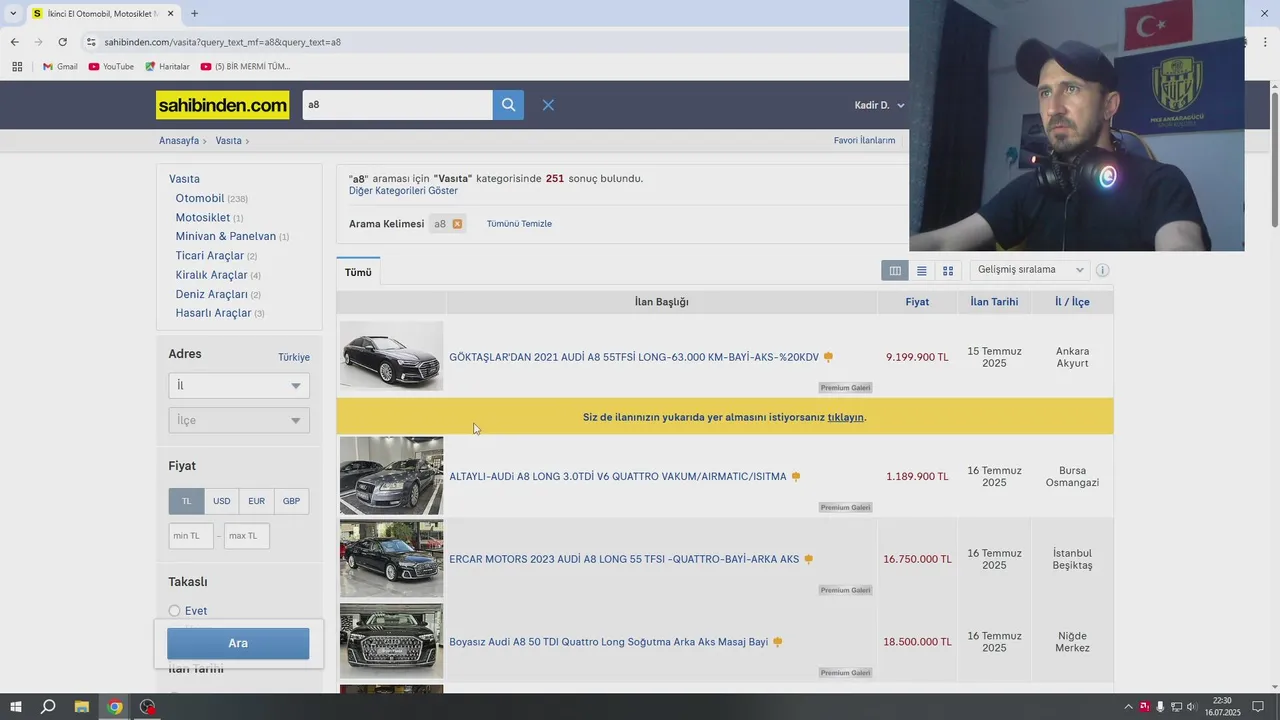1280x720 pixels.
Task: Open Chrome apps grid in bookmarks bar
Action: click(x=17, y=67)
